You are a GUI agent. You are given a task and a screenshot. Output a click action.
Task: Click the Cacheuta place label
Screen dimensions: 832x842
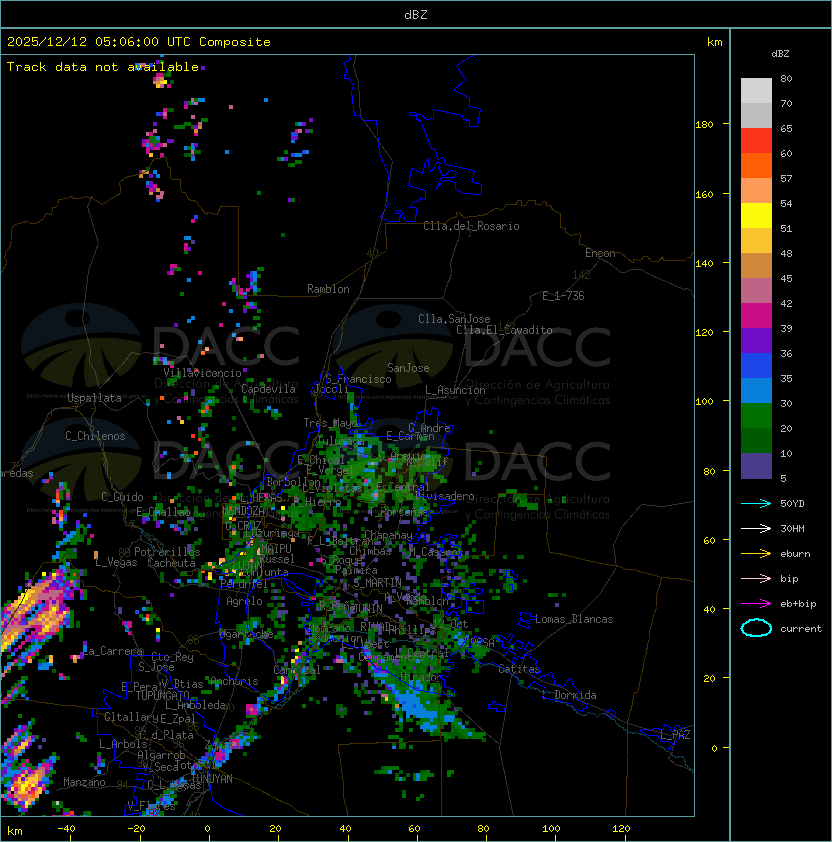[171, 563]
